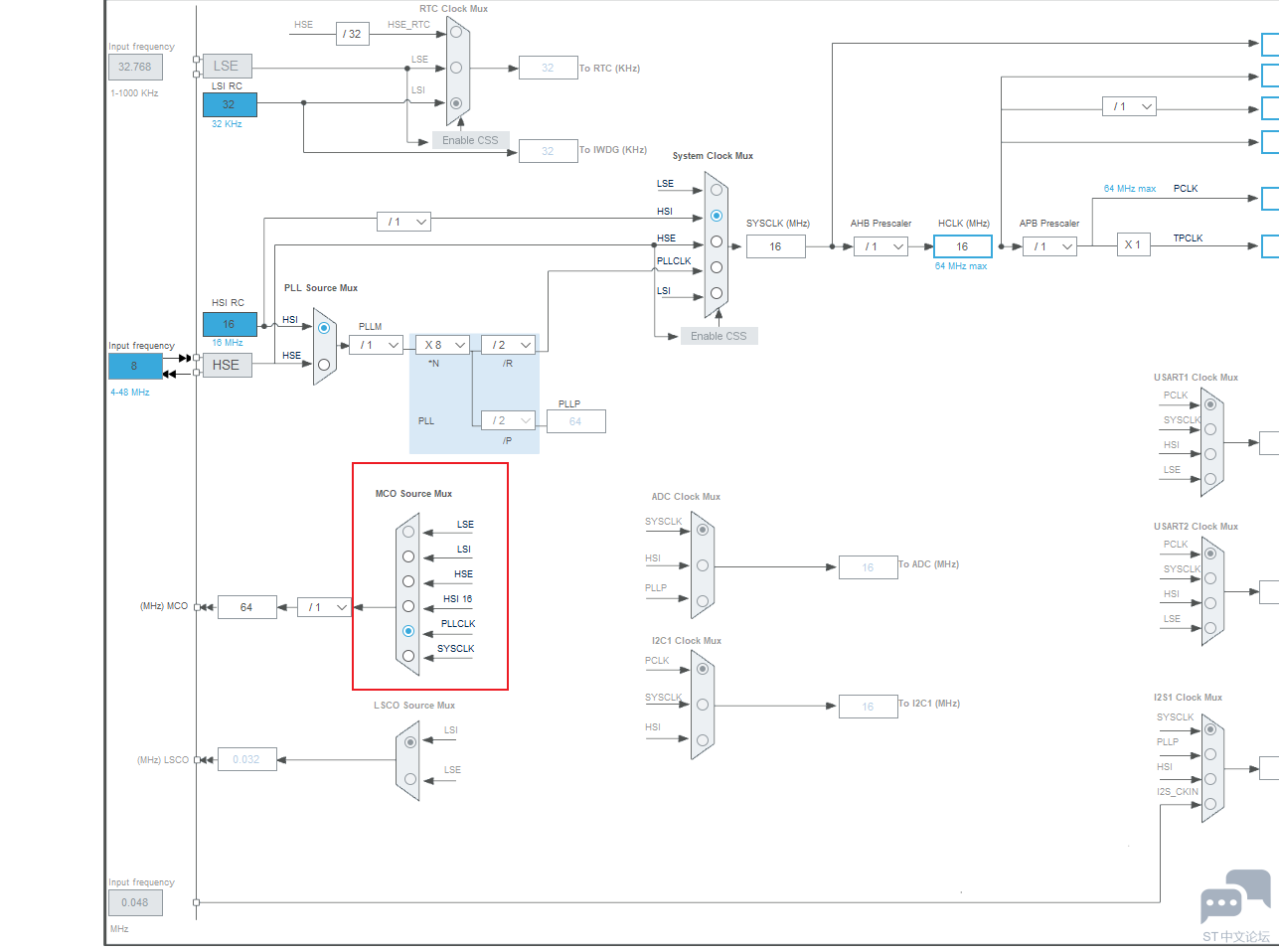Select LSE in USART1 Clock Mux

[1210, 479]
